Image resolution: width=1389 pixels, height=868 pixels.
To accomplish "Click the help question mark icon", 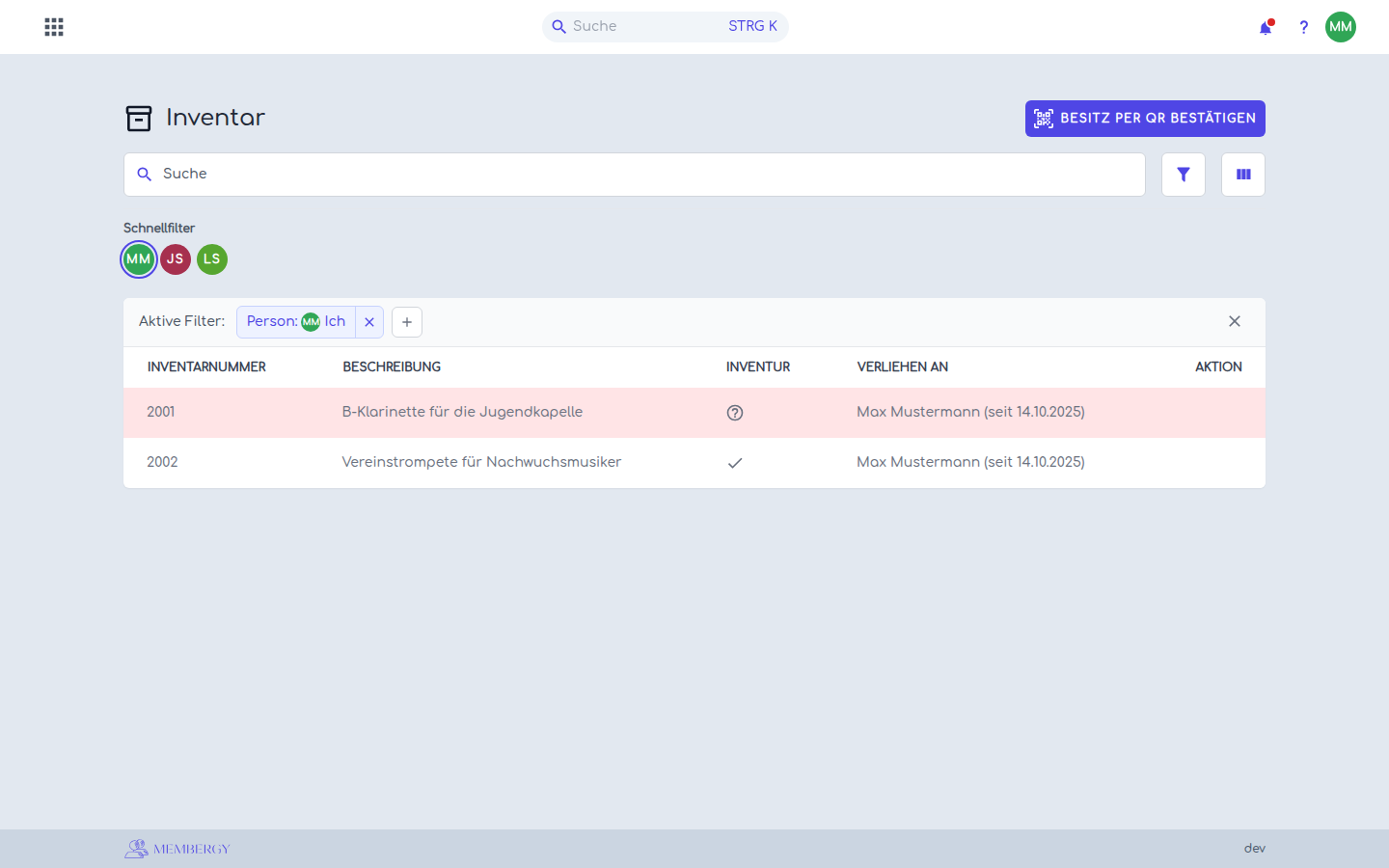I will point(1303,27).
